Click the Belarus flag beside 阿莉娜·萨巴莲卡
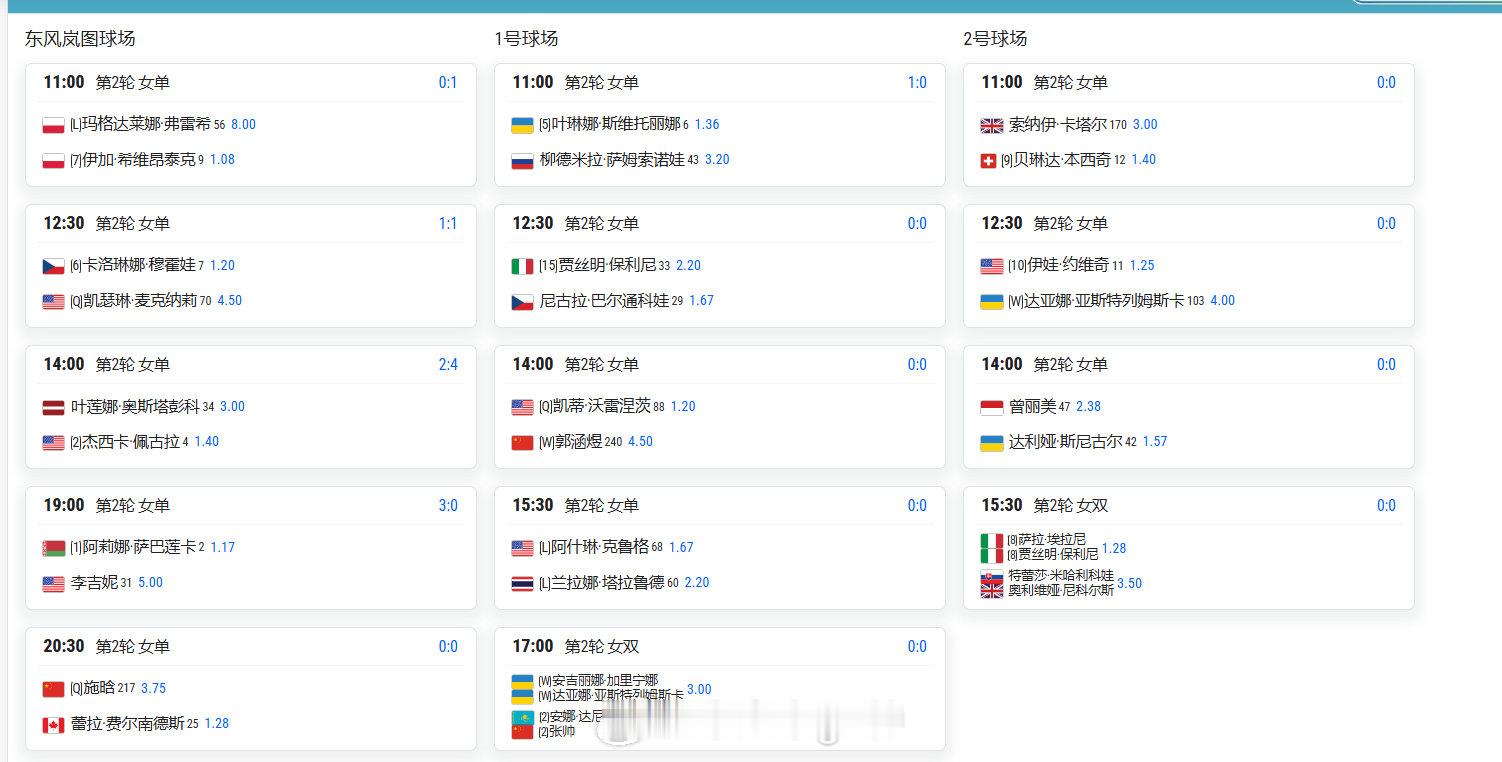The image size is (1502, 762). pos(53,548)
